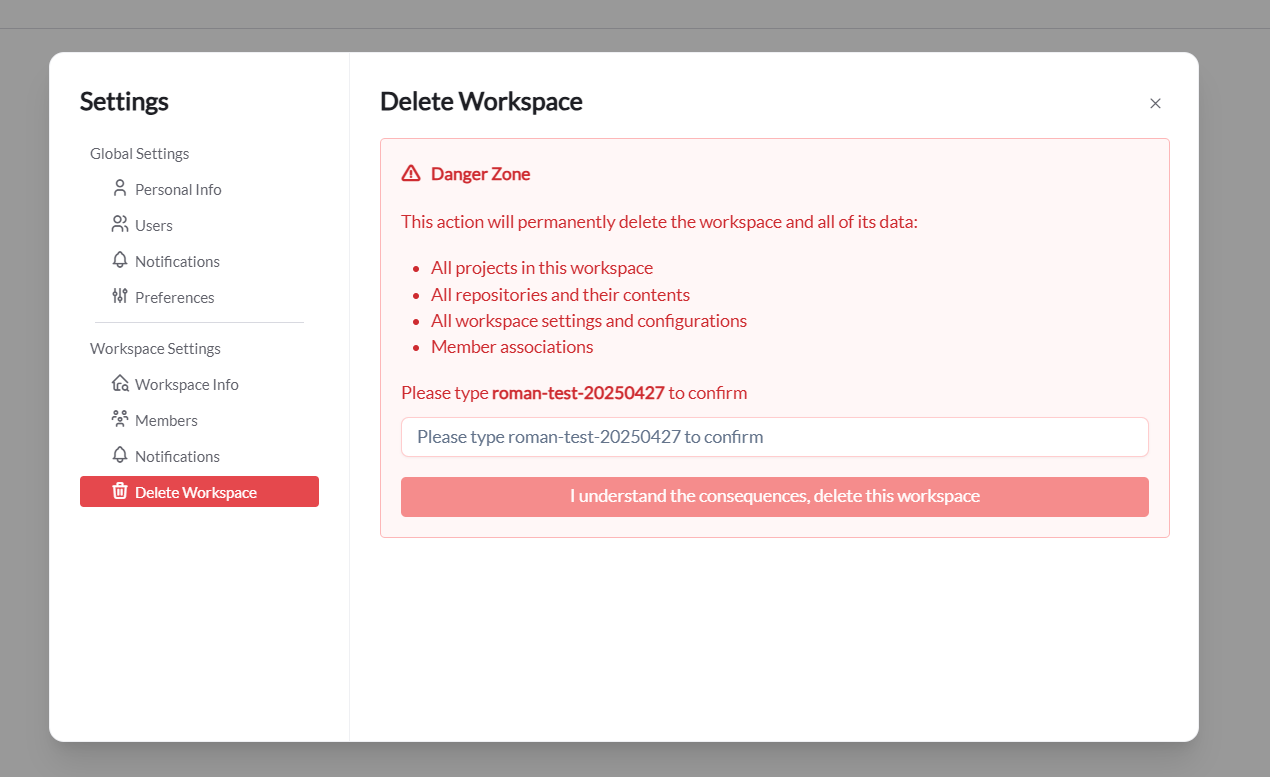Open the Members settings page
Image resolution: width=1270 pixels, height=777 pixels.
pyautogui.click(x=166, y=419)
